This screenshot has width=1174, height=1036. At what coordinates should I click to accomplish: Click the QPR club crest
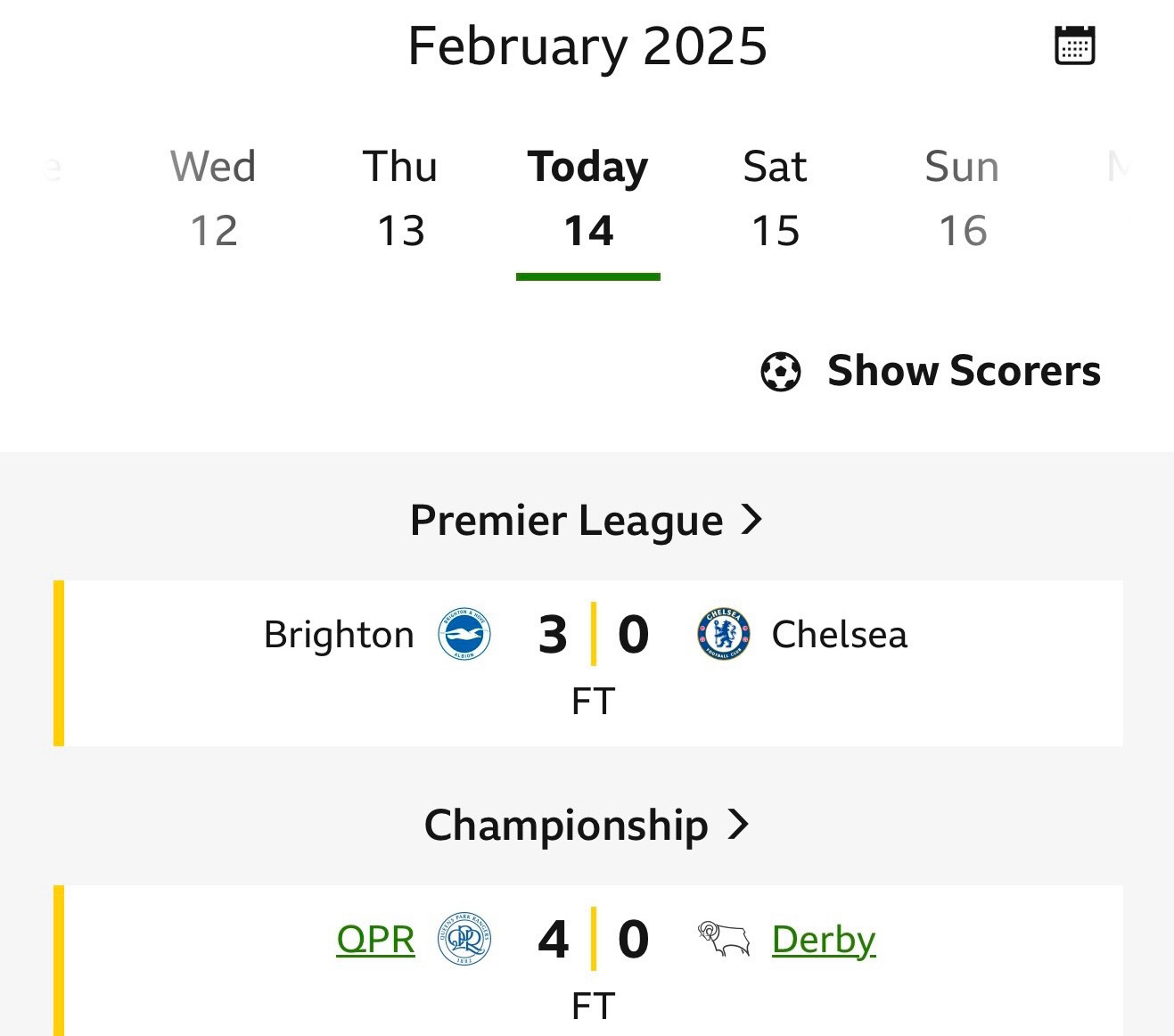[x=464, y=940]
